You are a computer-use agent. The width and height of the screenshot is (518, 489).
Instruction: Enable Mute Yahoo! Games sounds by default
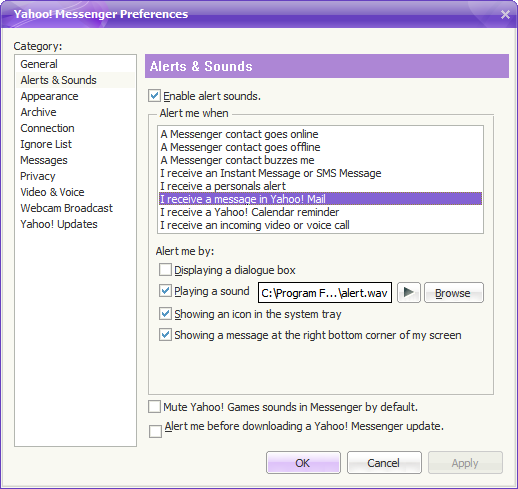[154, 407]
